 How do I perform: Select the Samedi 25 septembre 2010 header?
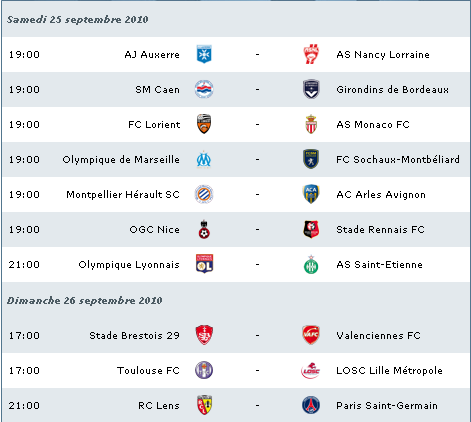pos(78,19)
